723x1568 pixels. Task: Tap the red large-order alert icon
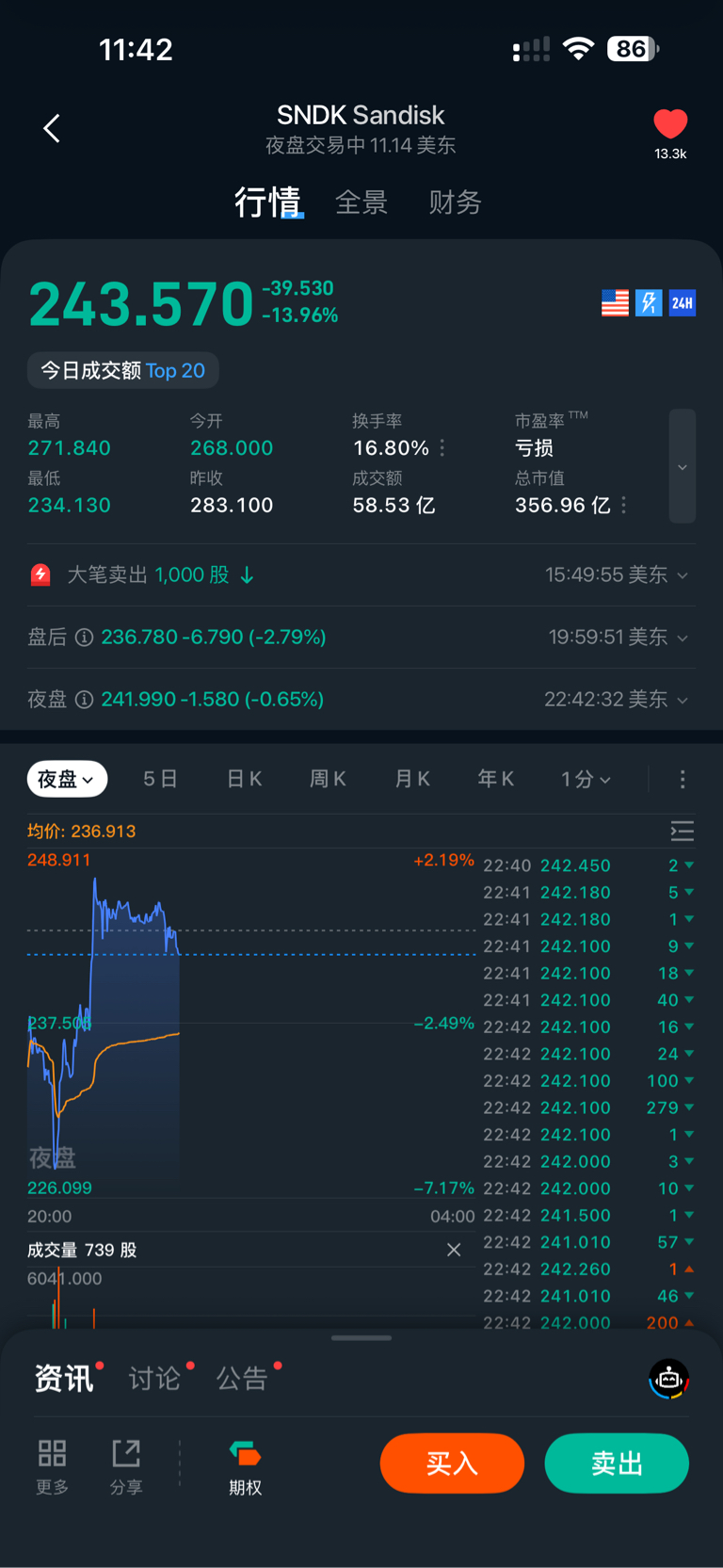[40, 574]
